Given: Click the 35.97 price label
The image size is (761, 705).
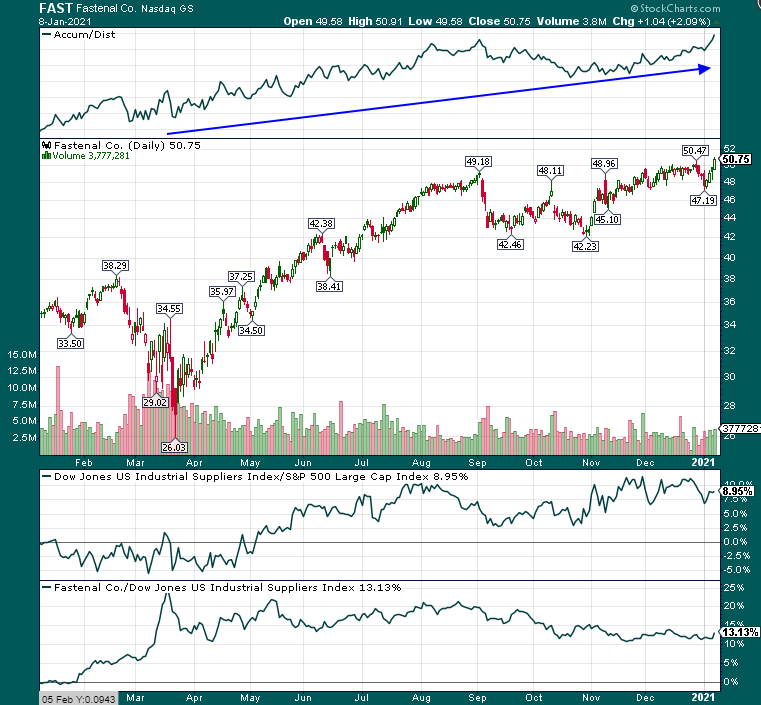Looking at the screenshot, I should (222, 292).
